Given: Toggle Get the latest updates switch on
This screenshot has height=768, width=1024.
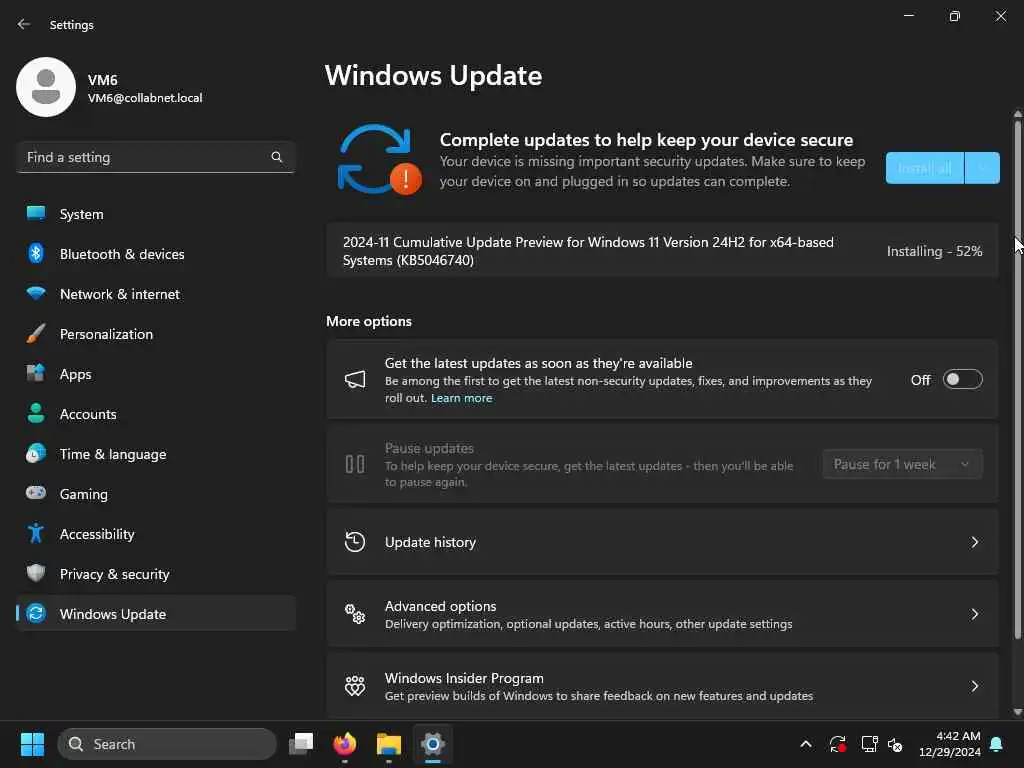Looking at the screenshot, I should coord(963,379).
